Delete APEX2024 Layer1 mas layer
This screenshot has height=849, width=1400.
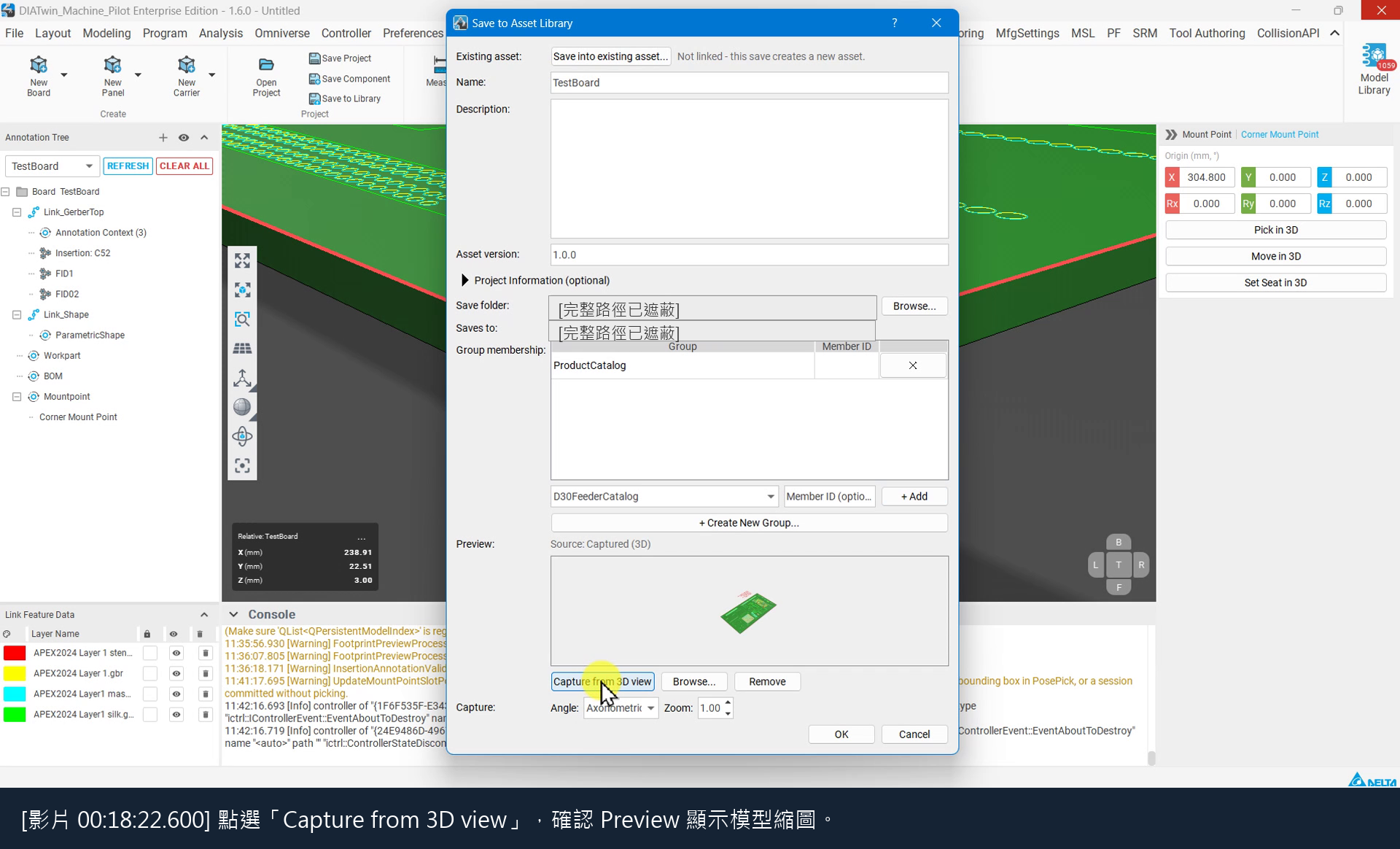tap(205, 694)
